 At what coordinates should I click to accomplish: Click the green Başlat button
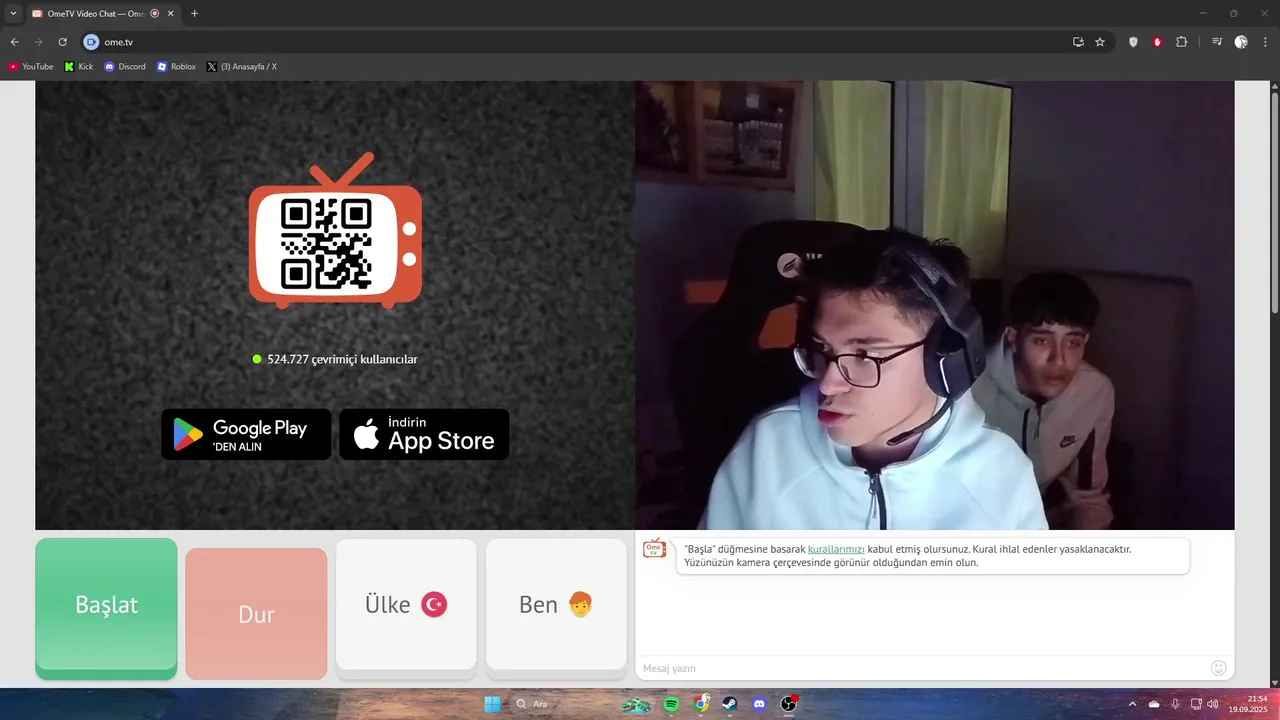tap(106, 607)
